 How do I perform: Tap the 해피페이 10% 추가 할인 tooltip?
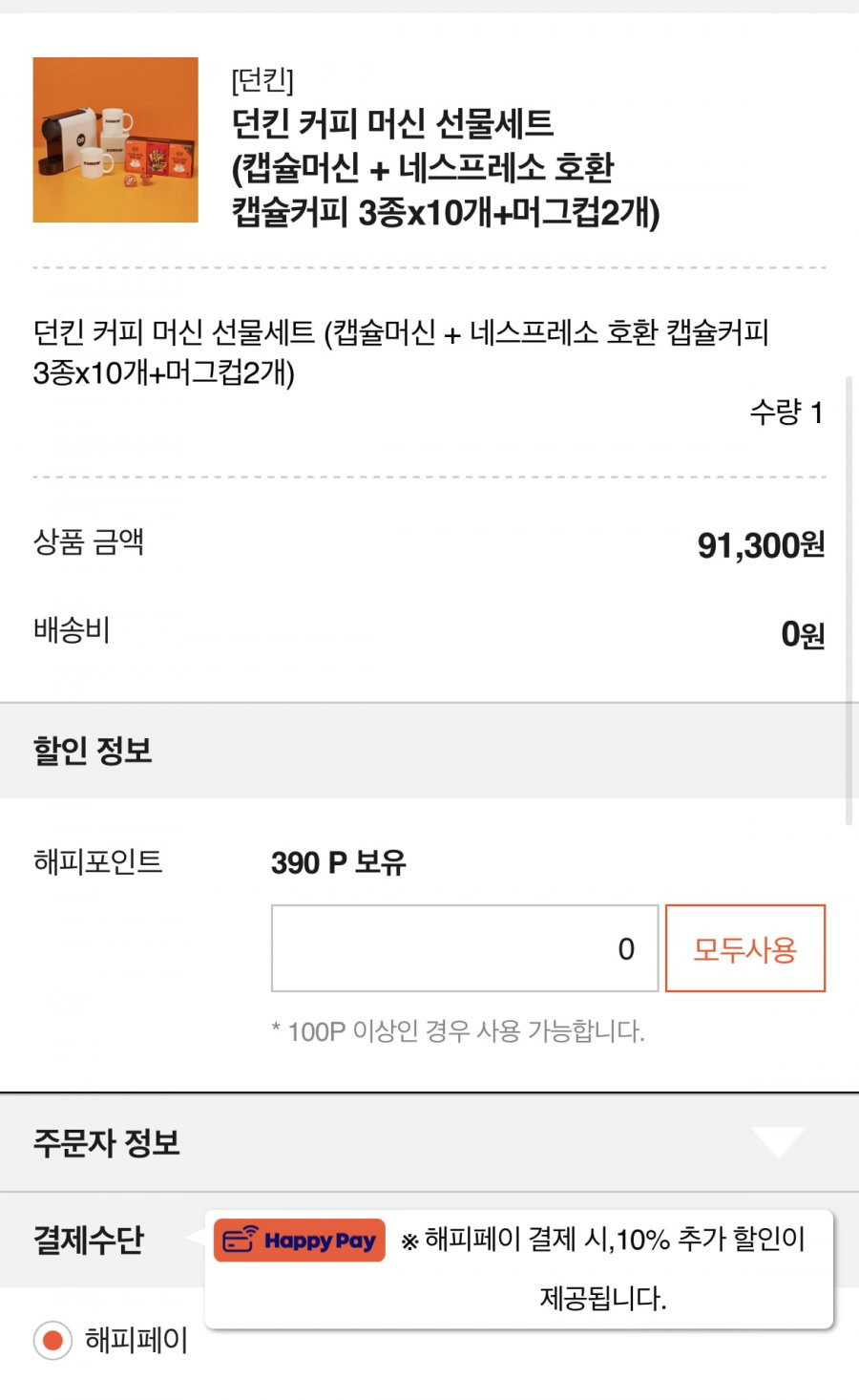(x=520, y=1268)
